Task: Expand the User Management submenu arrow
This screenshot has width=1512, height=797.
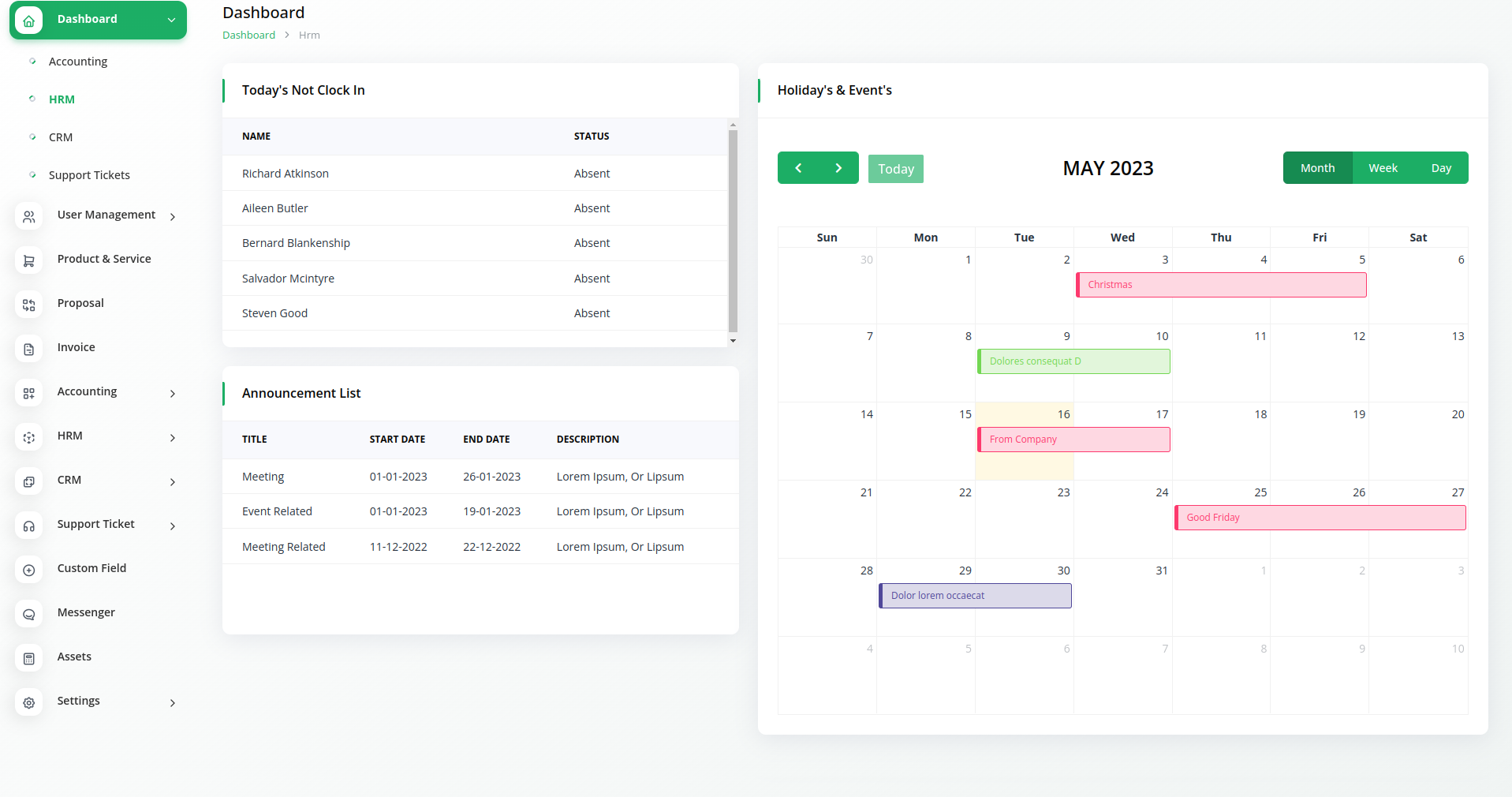Action: coord(172,216)
